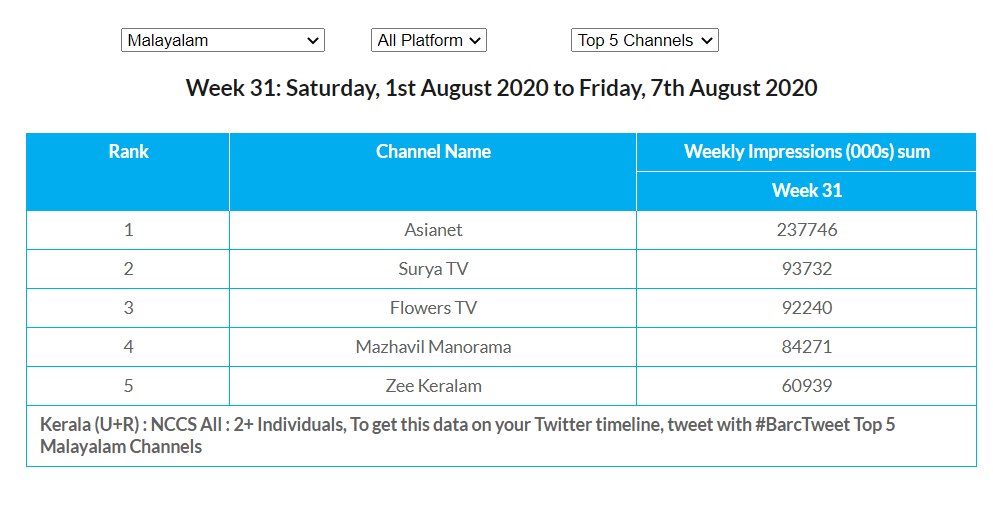Image resolution: width=993 pixels, height=519 pixels.
Task: Click the impressions value 92240
Action: (806, 308)
